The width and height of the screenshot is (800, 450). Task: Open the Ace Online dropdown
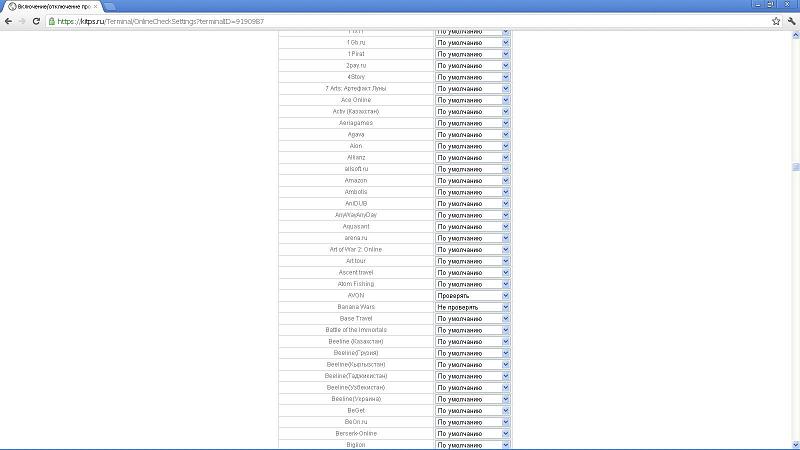click(x=472, y=100)
